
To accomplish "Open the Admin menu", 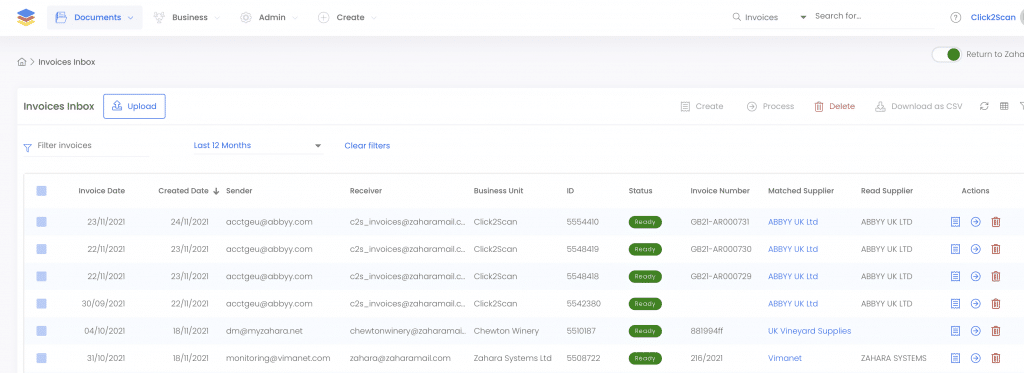I will click(268, 18).
